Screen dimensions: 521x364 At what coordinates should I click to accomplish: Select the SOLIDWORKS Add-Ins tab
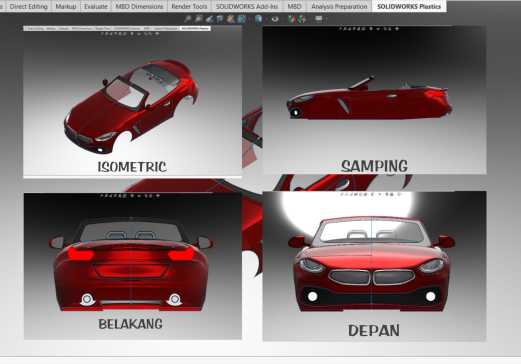coord(247,6)
